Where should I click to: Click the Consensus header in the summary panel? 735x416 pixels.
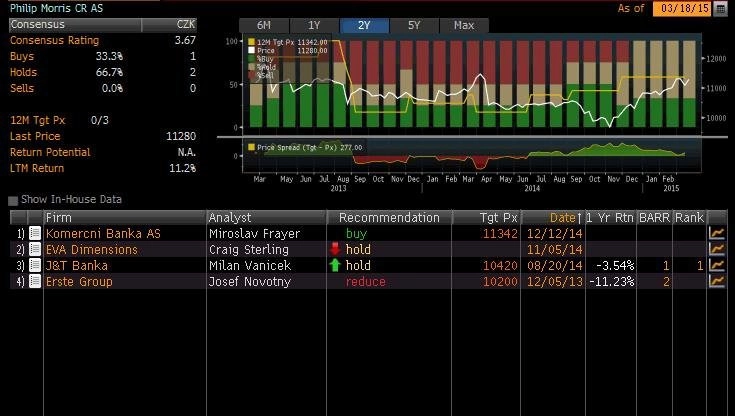tap(75, 24)
